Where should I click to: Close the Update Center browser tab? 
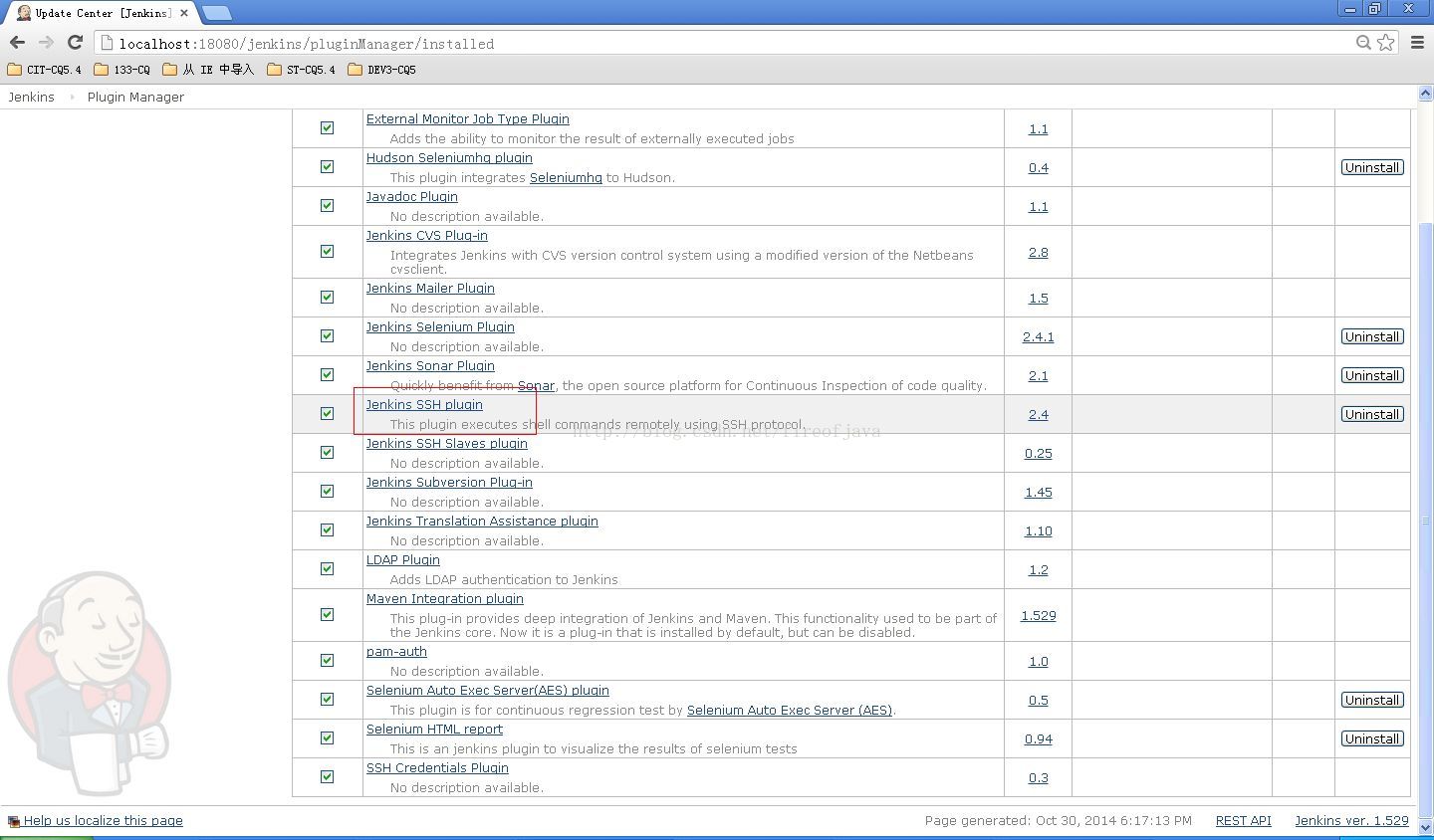click(x=184, y=13)
